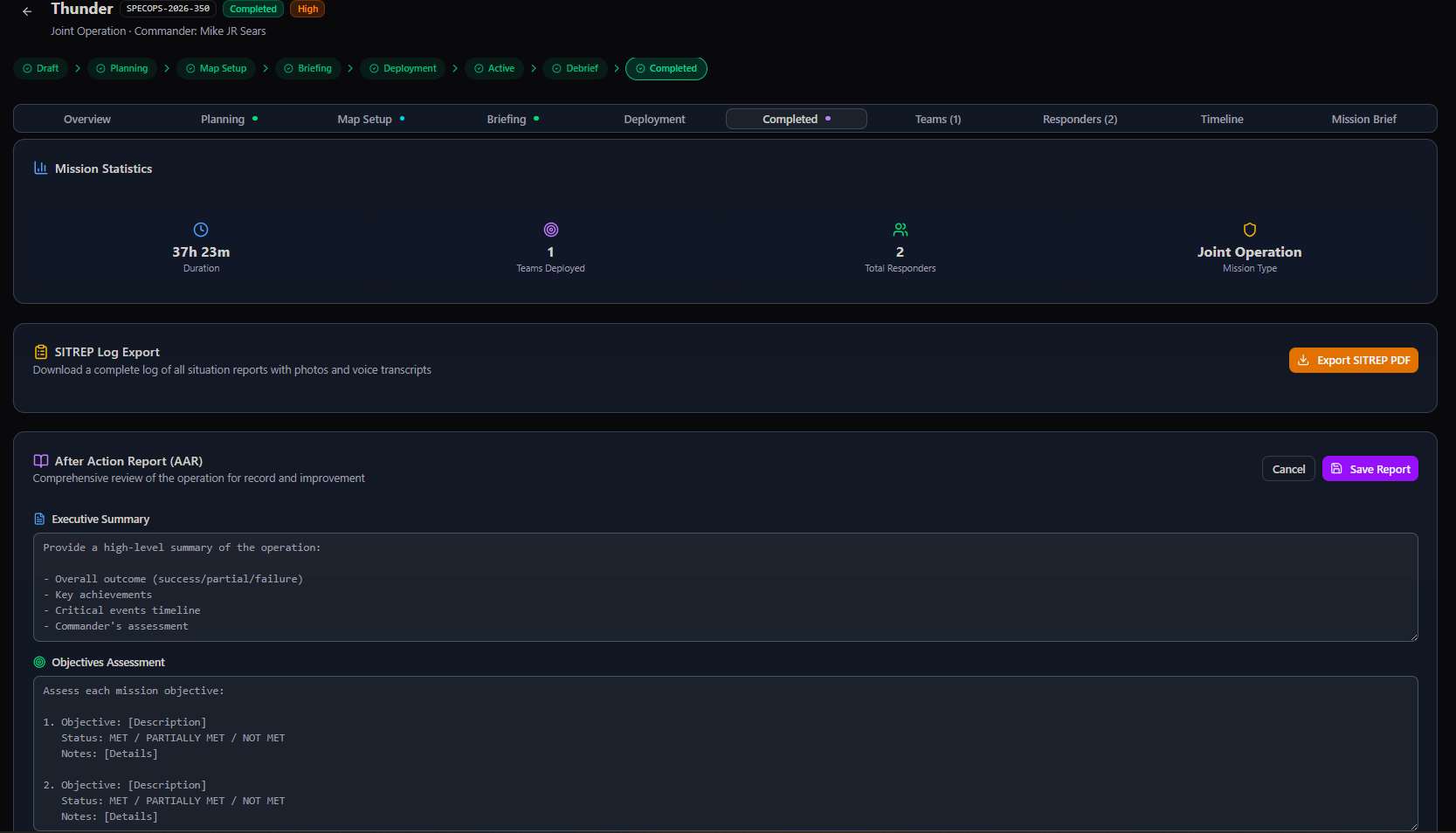Switch to the Map Setup tab
The image size is (1456, 833).
371,119
